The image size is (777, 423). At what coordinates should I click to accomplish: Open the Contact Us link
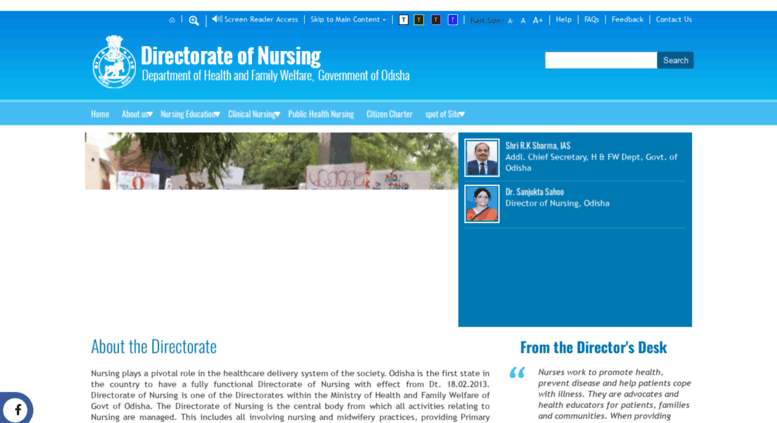[674, 19]
